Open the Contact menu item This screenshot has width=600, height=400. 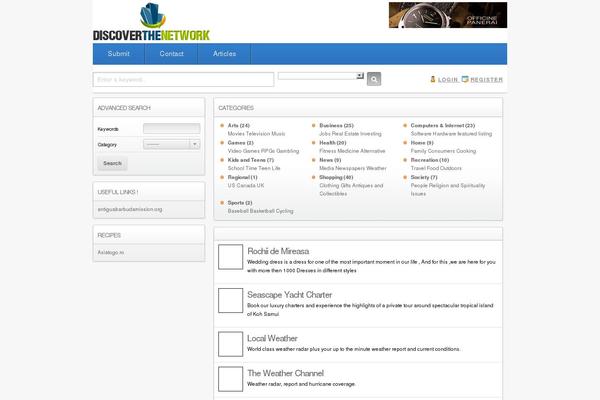tap(171, 54)
